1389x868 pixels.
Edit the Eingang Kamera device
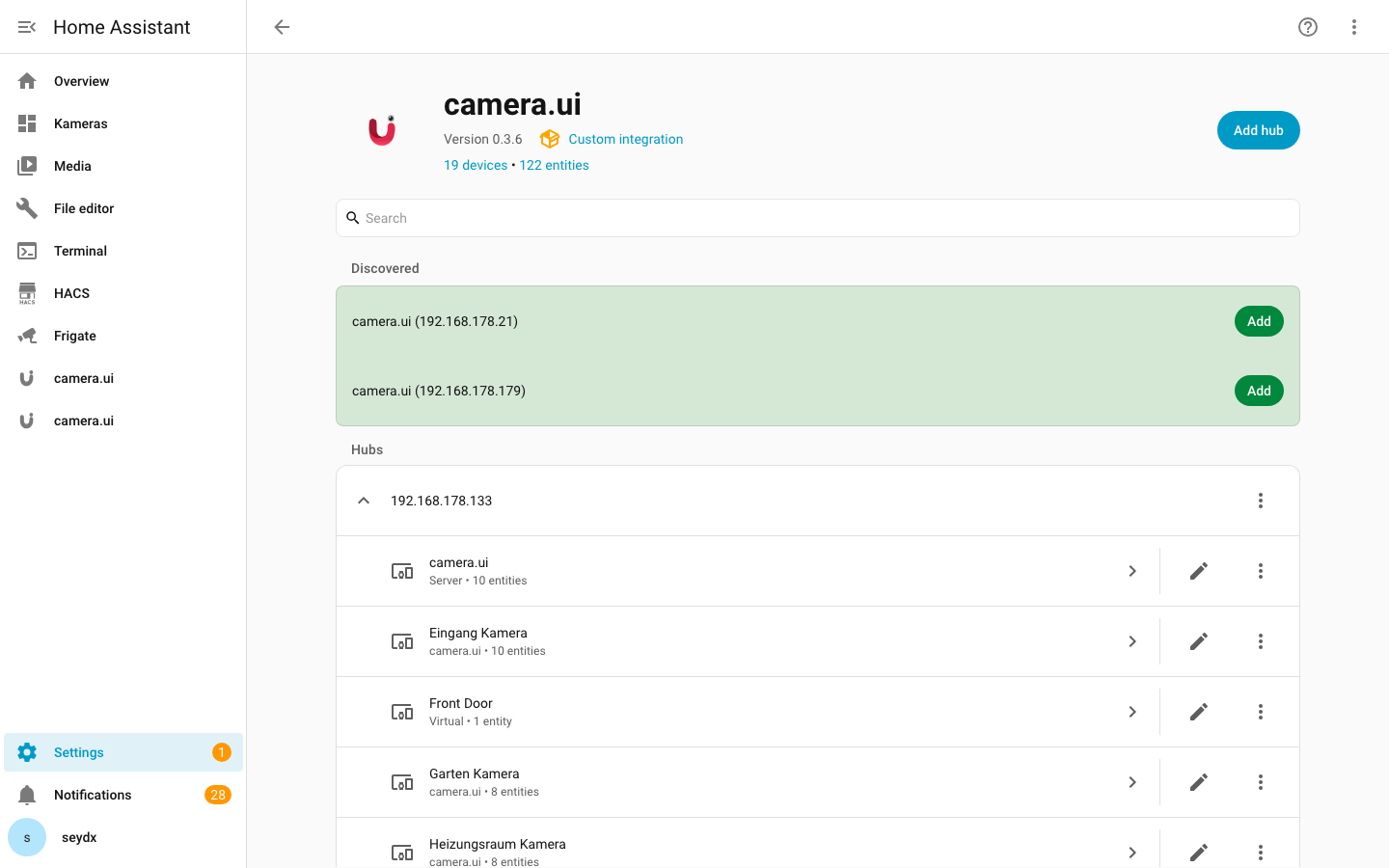click(1199, 641)
